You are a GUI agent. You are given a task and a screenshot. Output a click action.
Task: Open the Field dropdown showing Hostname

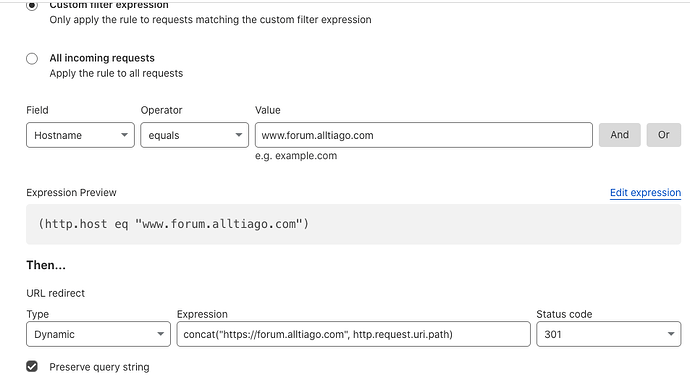(x=81, y=135)
